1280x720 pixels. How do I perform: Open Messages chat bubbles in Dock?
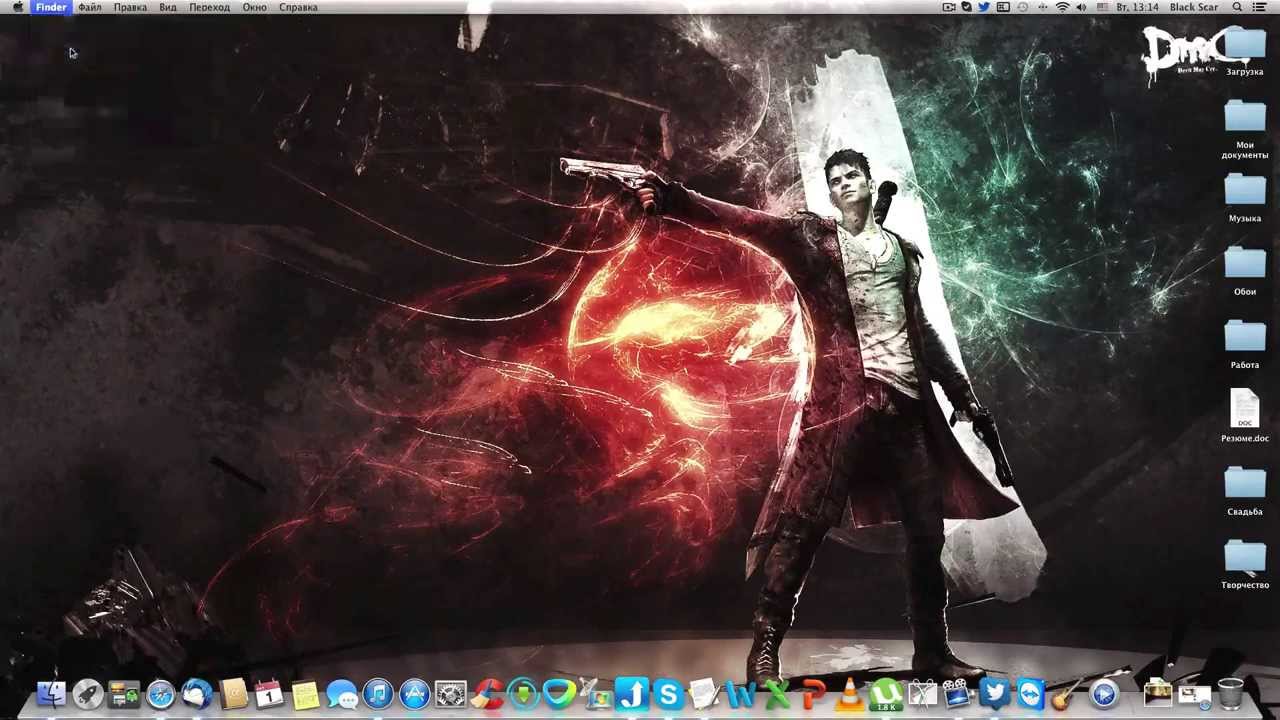point(342,694)
